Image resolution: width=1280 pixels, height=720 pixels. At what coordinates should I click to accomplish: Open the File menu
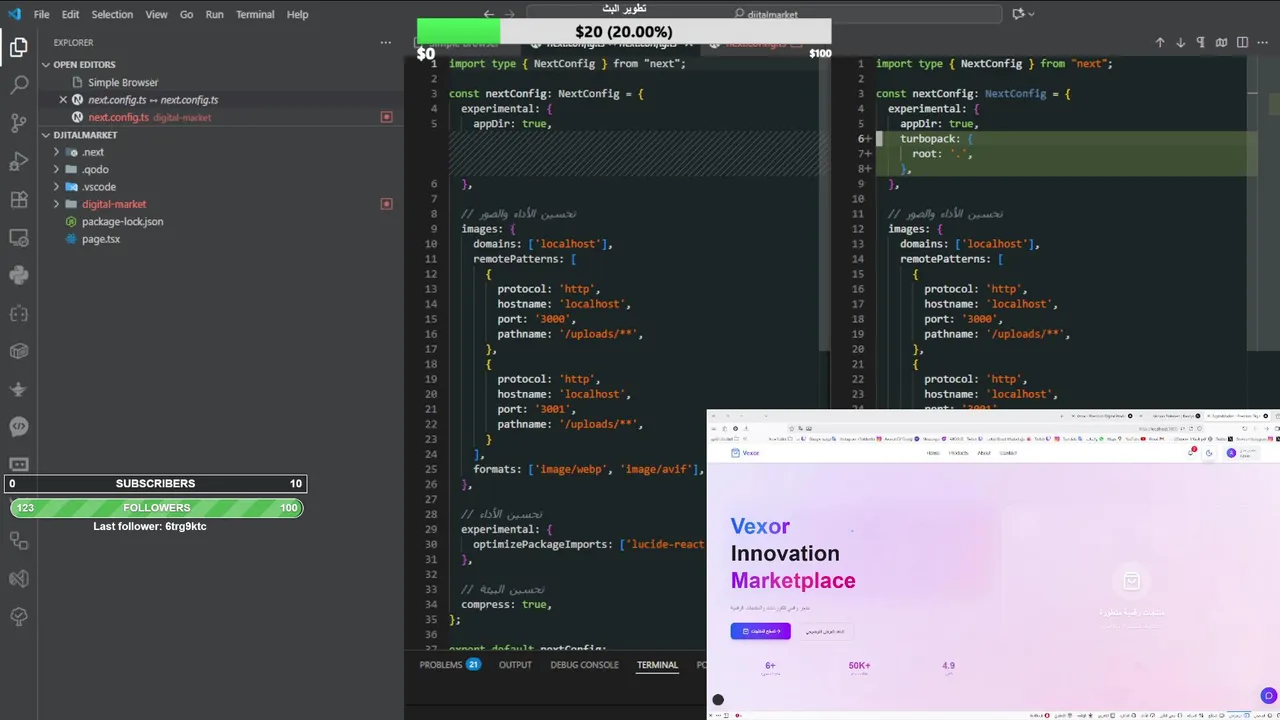tap(41, 14)
